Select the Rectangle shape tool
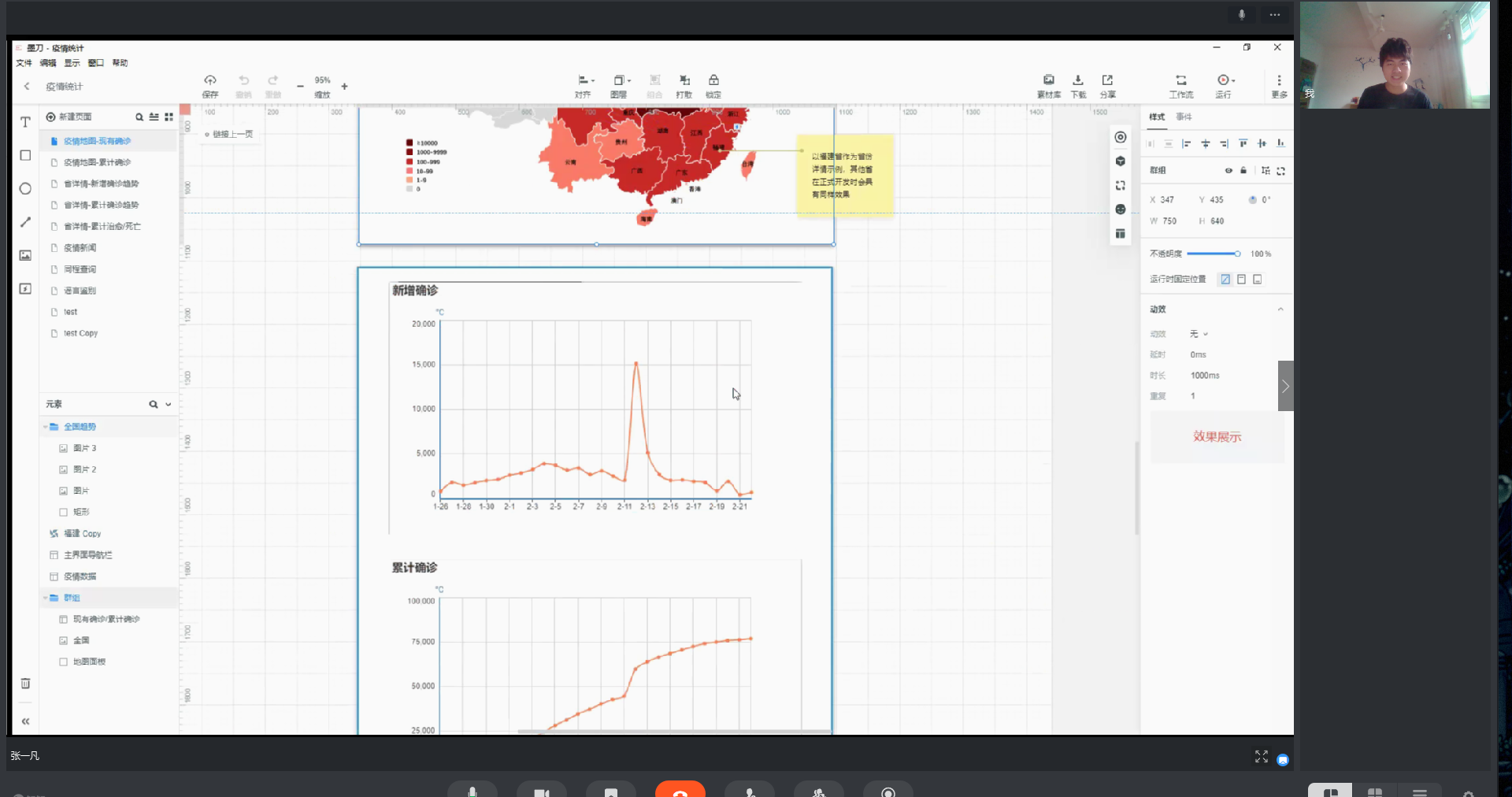 pos(25,156)
